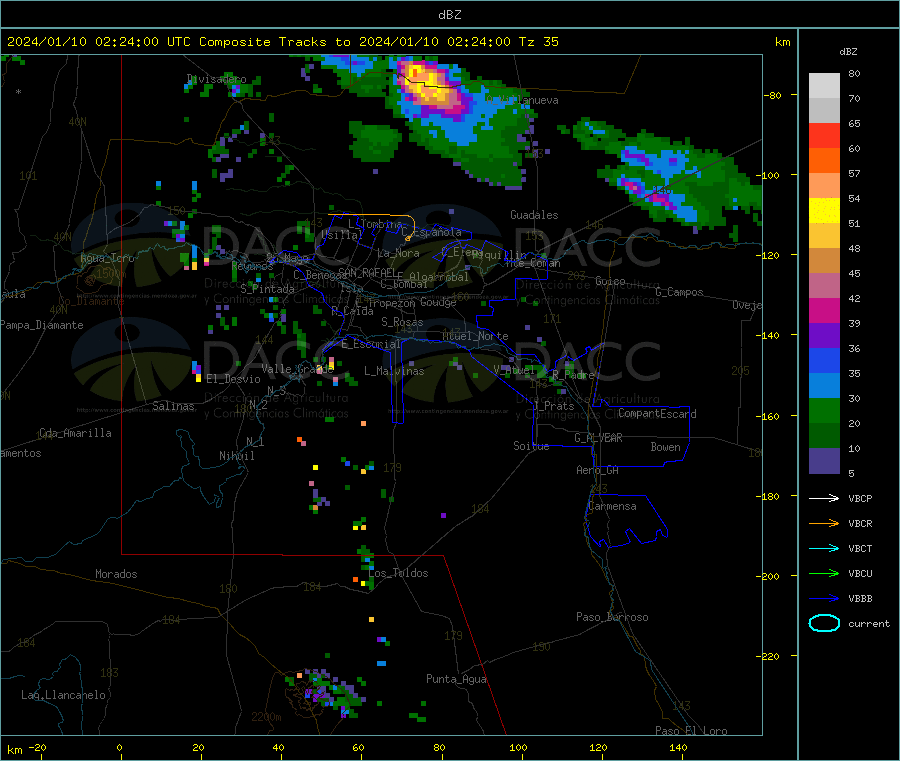Pick the light gray 80 dBZ swatch
Viewport: 900px width, 761px height.
coord(824,86)
